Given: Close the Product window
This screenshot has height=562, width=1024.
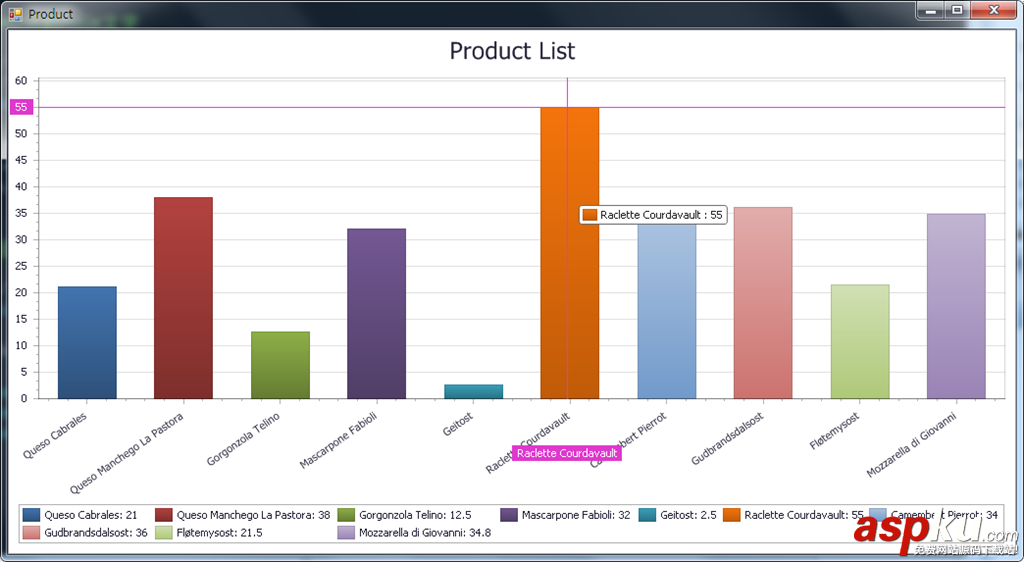Looking at the screenshot, I should [994, 10].
